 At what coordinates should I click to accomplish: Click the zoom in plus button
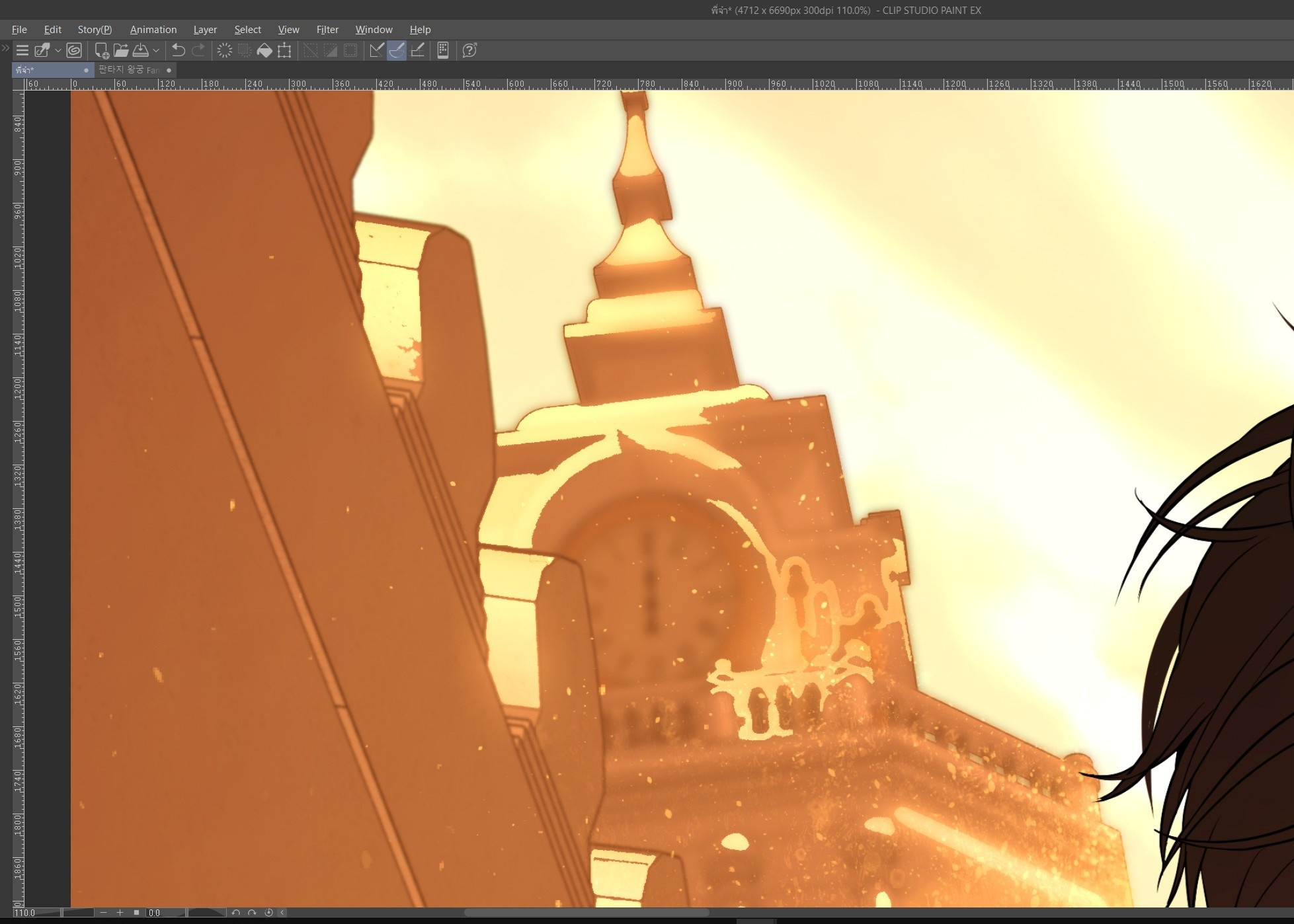pos(120,913)
